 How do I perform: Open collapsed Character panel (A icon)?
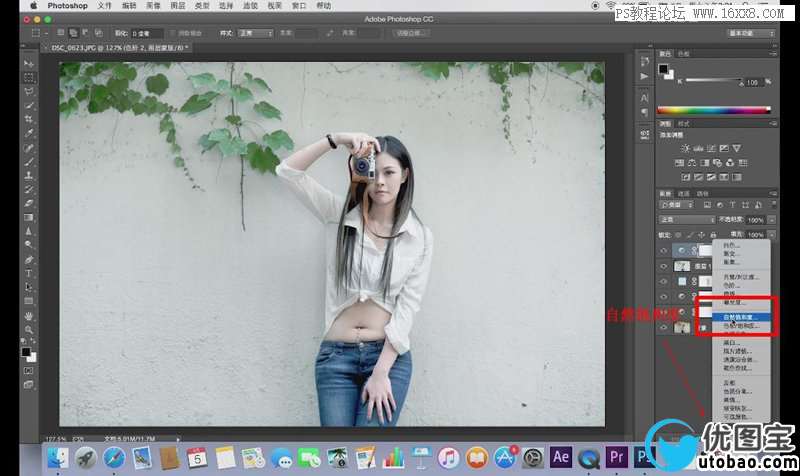click(x=644, y=98)
